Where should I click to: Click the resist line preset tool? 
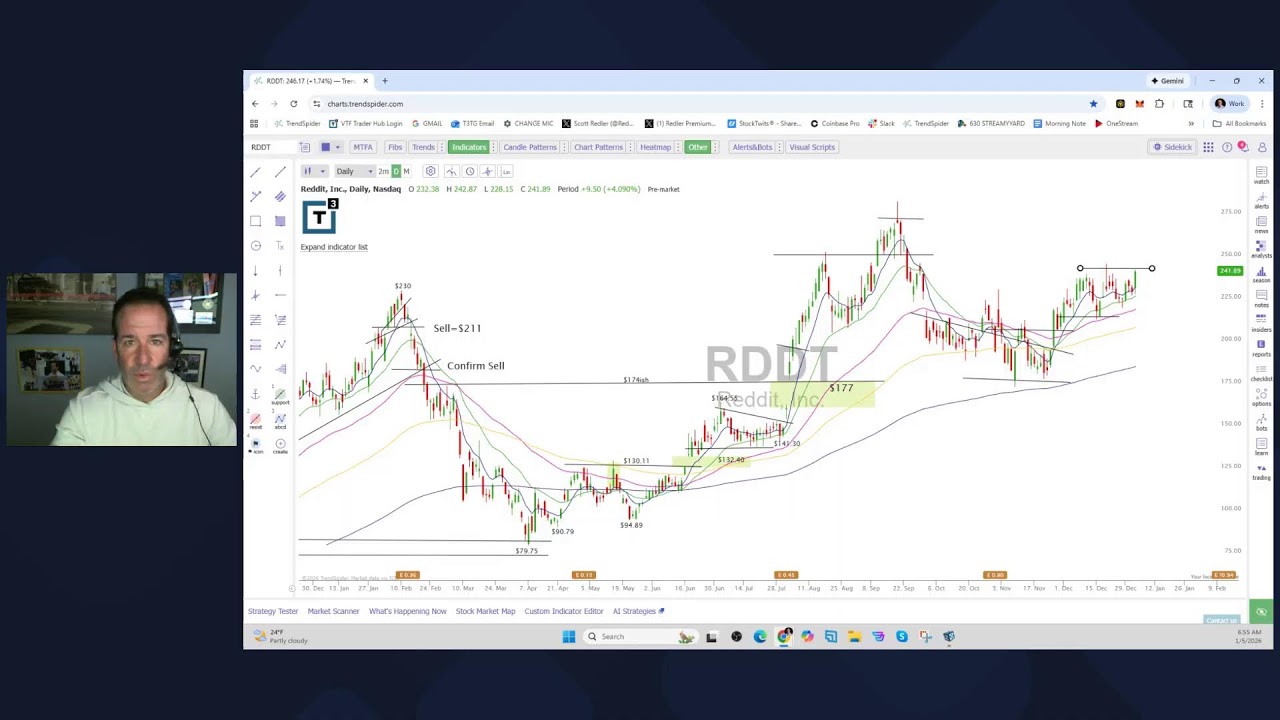coord(255,422)
